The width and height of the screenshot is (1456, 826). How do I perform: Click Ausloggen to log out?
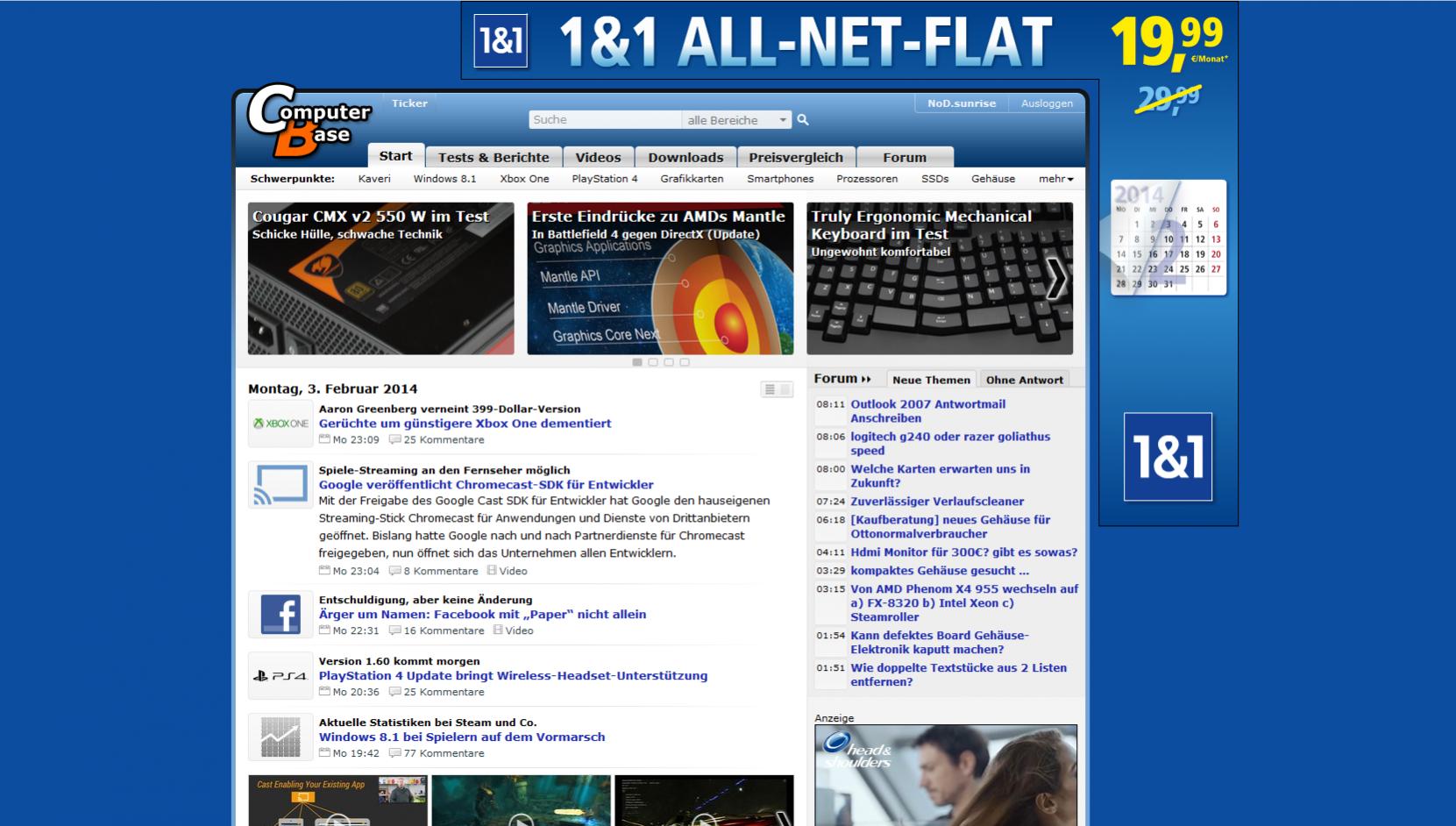click(1047, 103)
